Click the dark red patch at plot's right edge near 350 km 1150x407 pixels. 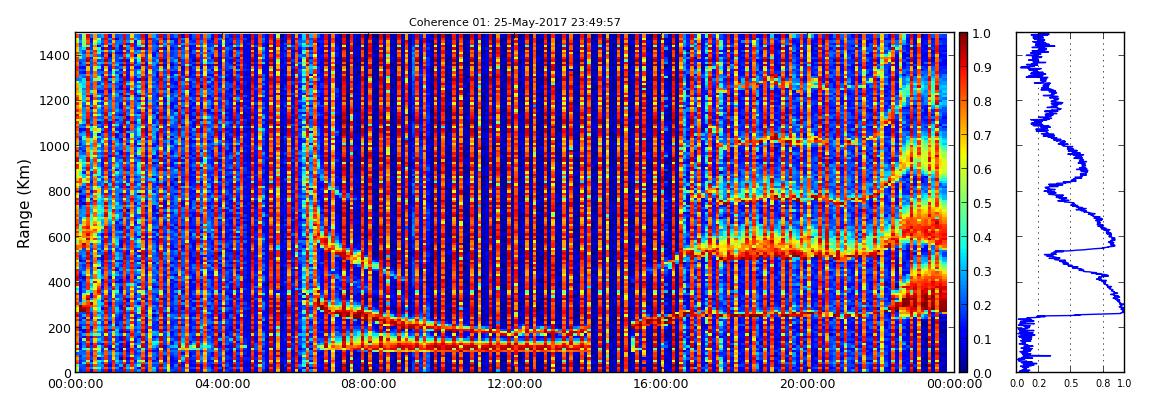pos(920,292)
